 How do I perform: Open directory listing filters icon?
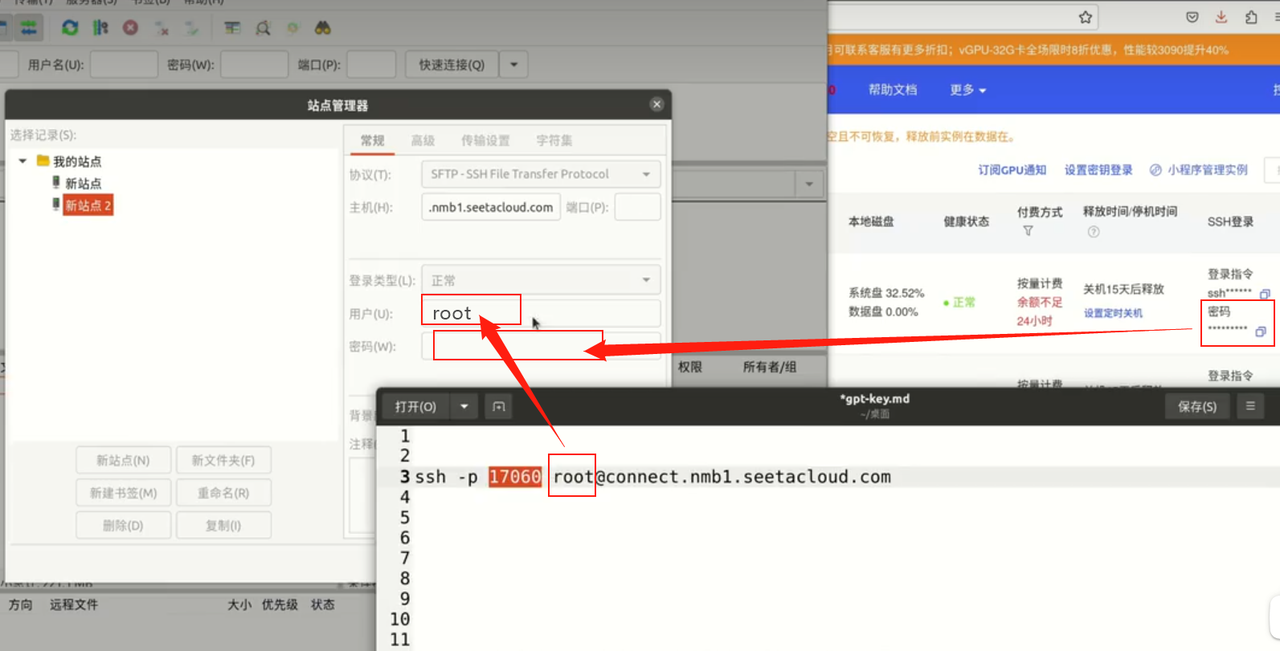tap(232, 27)
